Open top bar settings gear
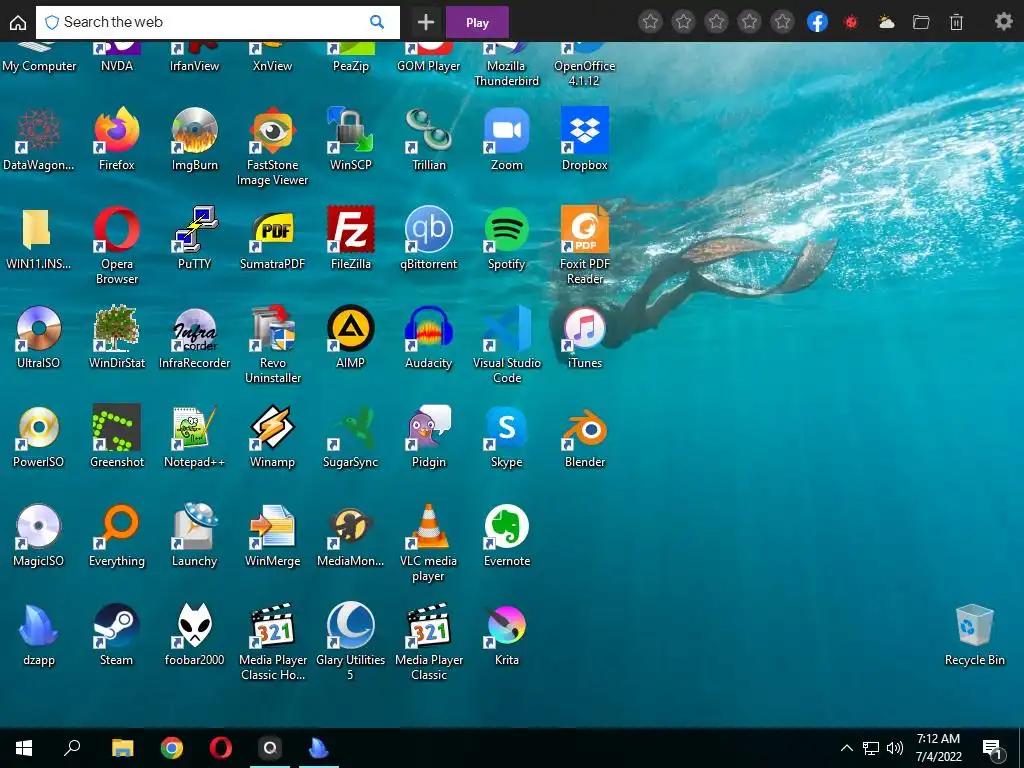This screenshot has height=768, width=1024. coord(1004,22)
